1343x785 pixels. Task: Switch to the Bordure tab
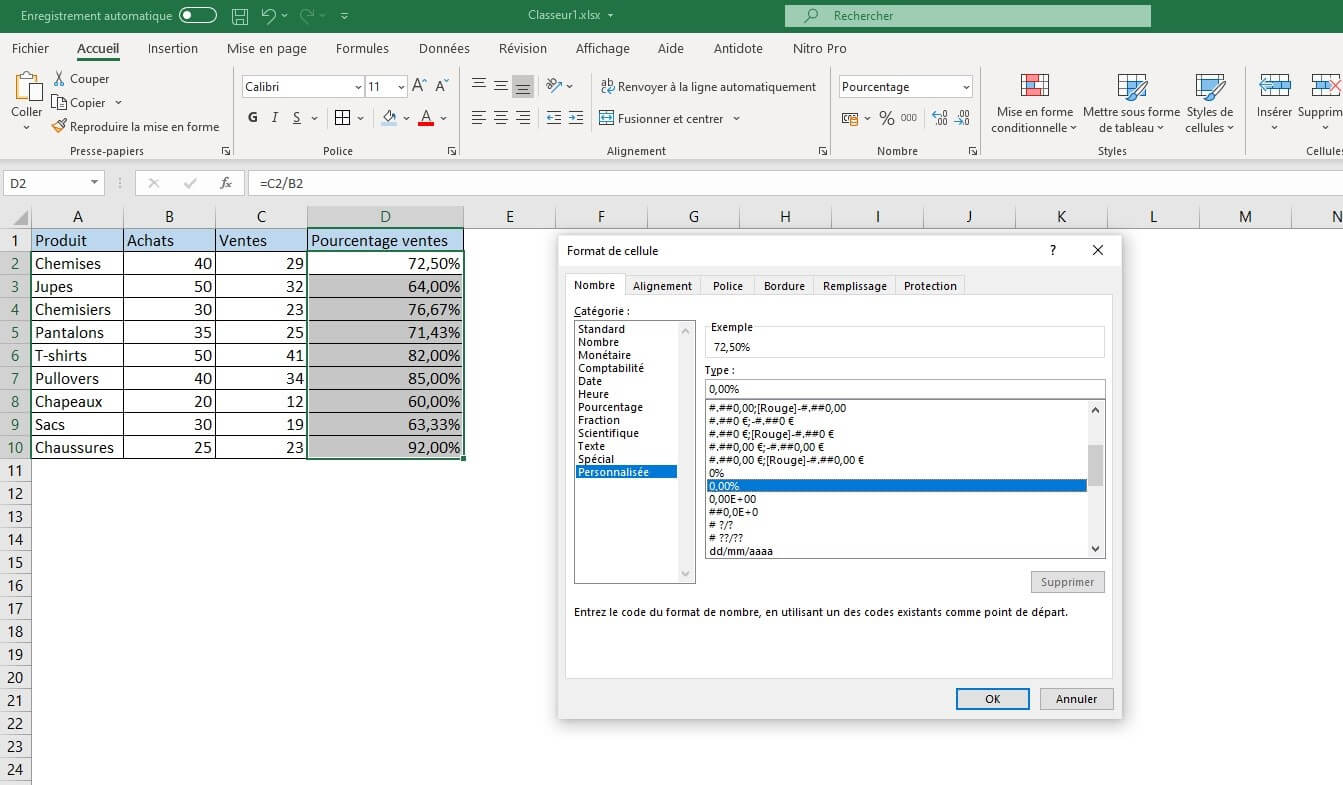click(x=783, y=285)
